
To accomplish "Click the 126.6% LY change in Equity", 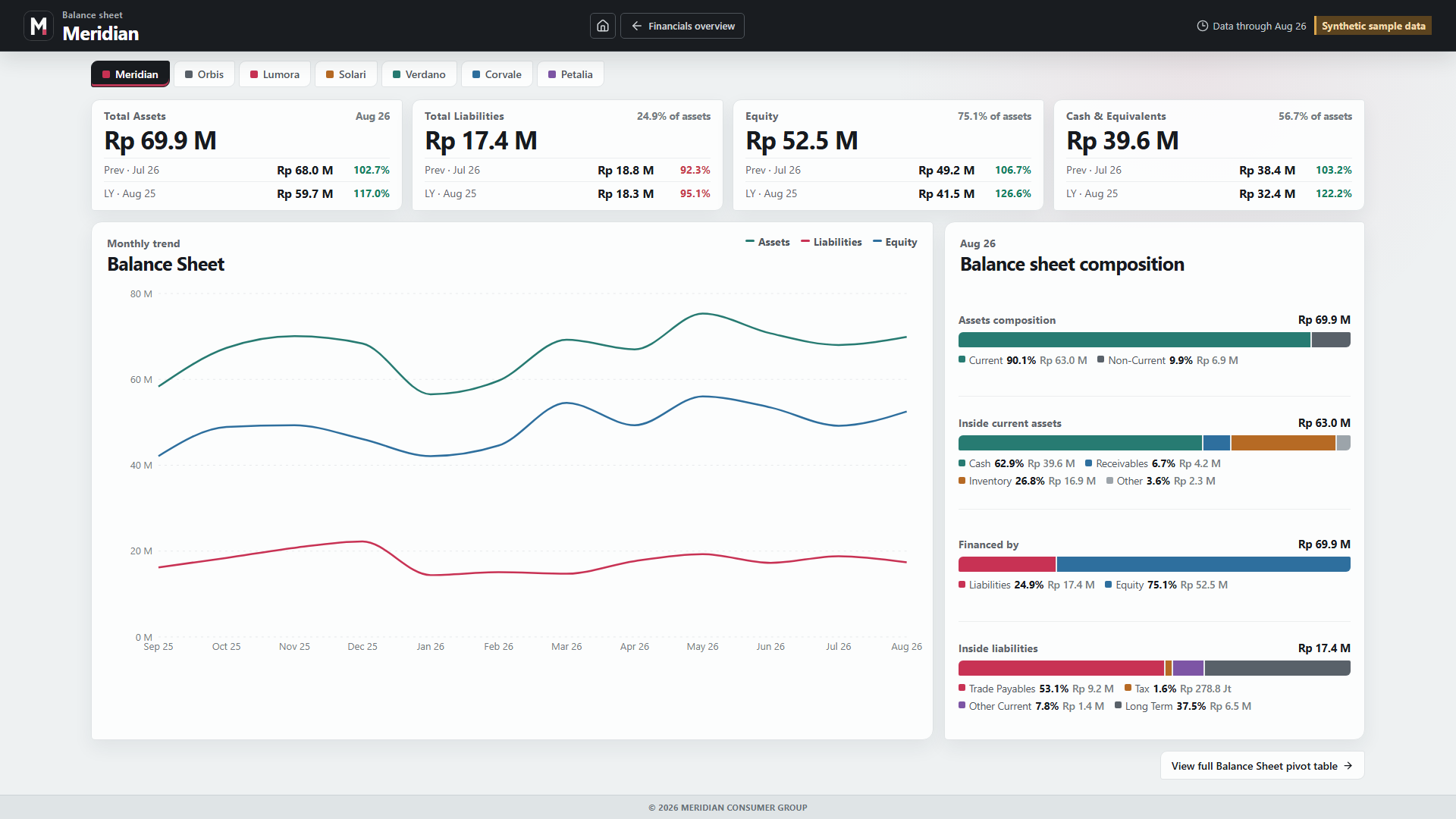I will [1013, 193].
